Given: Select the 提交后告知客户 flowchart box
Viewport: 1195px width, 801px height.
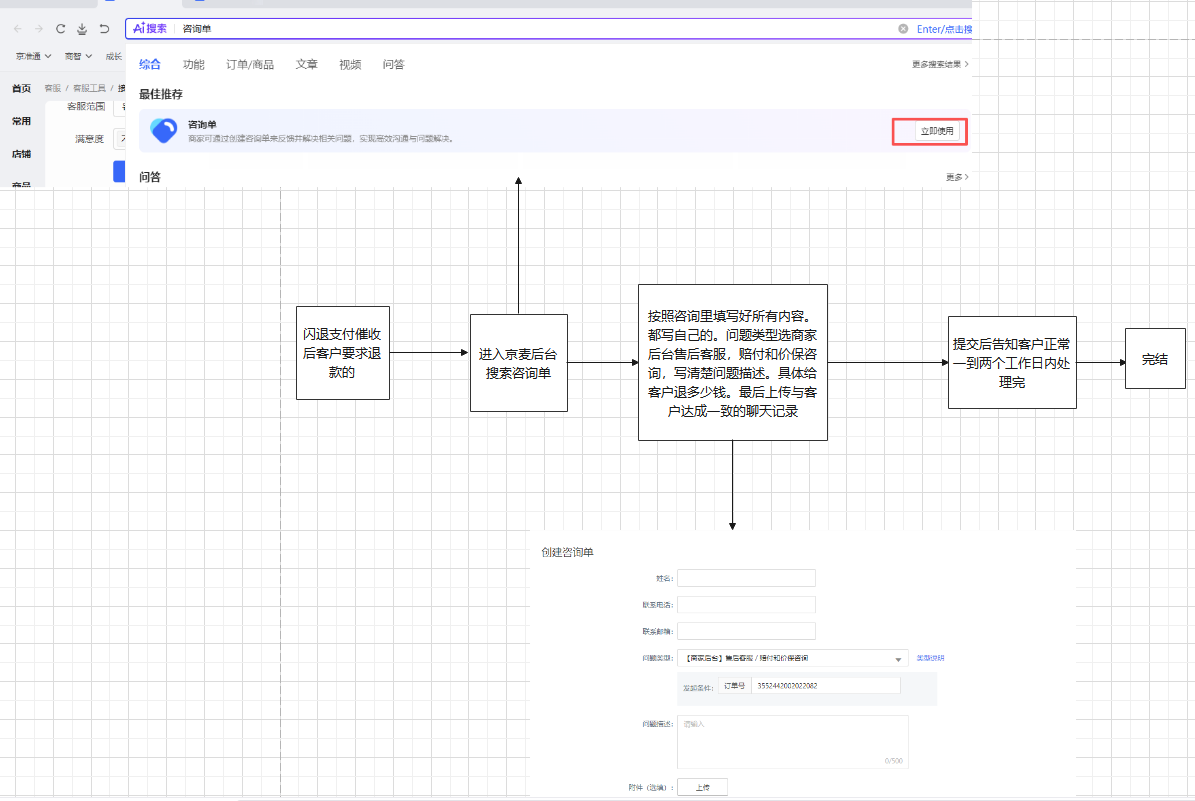Looking at the screenshot, I should point(1012,363).
